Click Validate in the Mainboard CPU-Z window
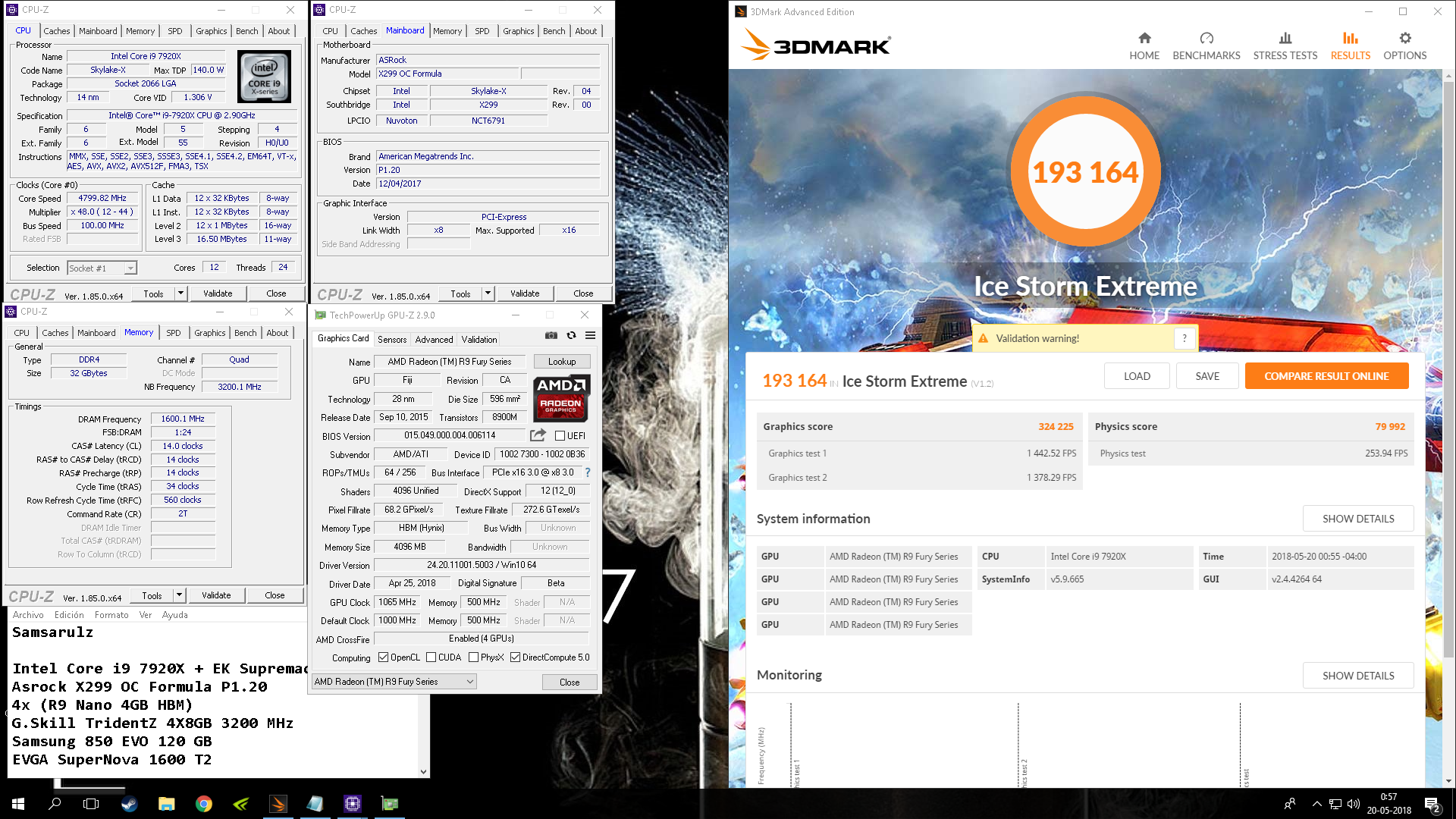The width and height of the screenshot is (1456, 819). pyautogui.click(x=525, y=293)
